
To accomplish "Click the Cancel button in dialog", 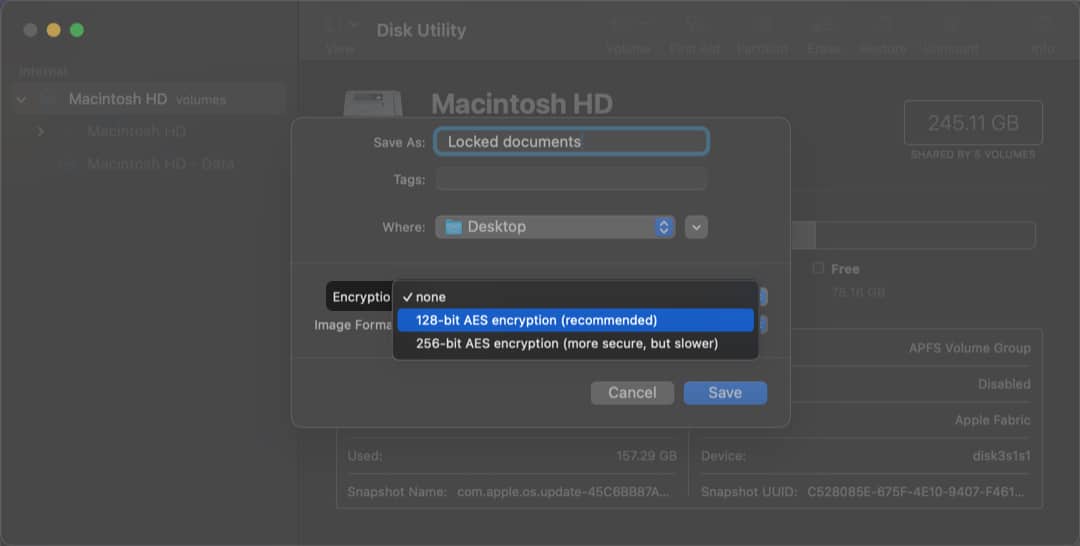I will [x=632, y=392].
